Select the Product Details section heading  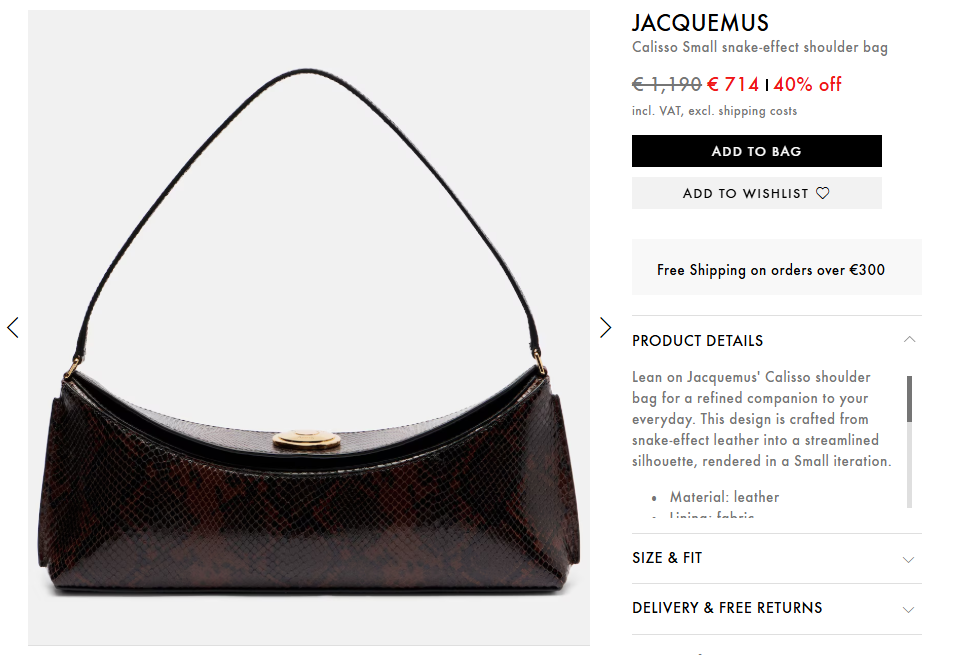coord(697,341)
